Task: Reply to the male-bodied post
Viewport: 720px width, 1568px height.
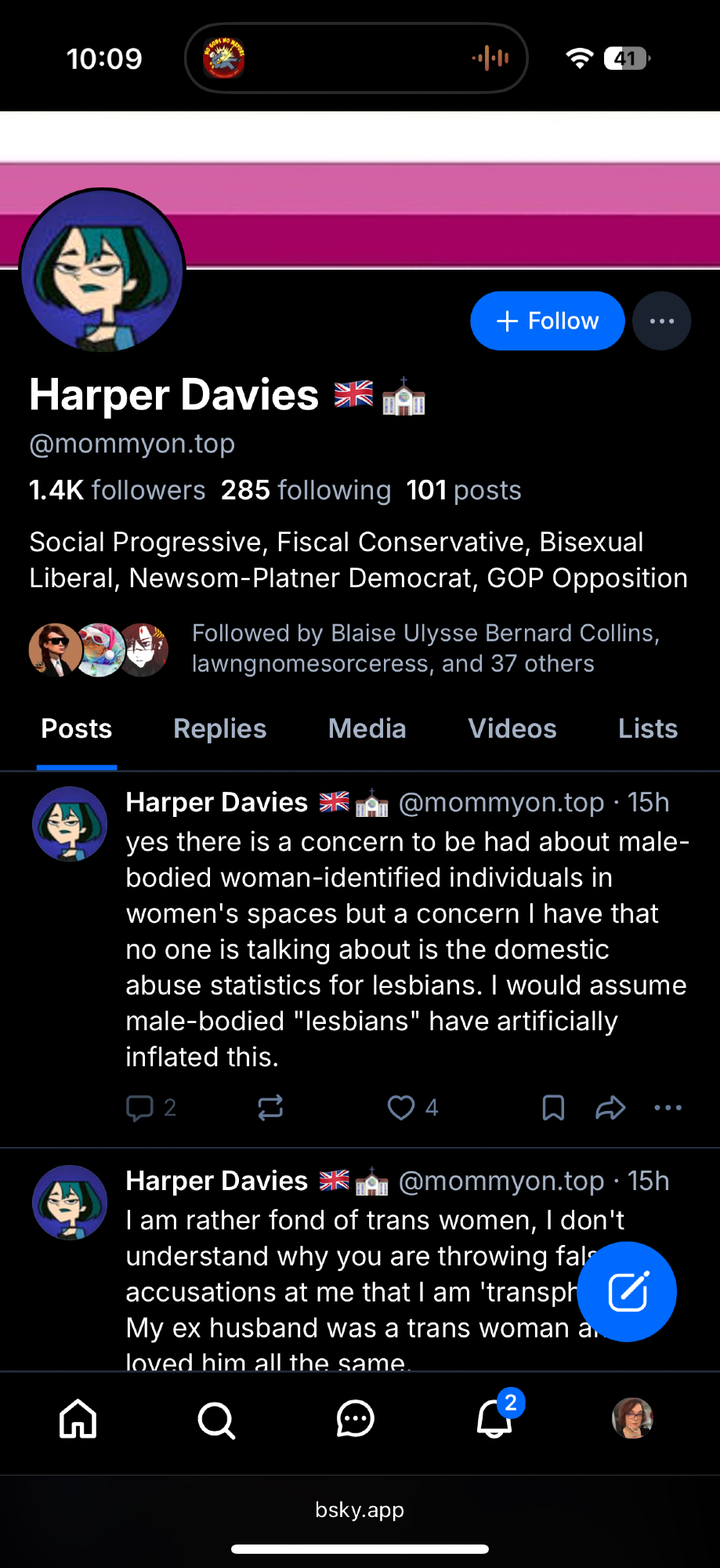Action: [x=141, y=1108]
